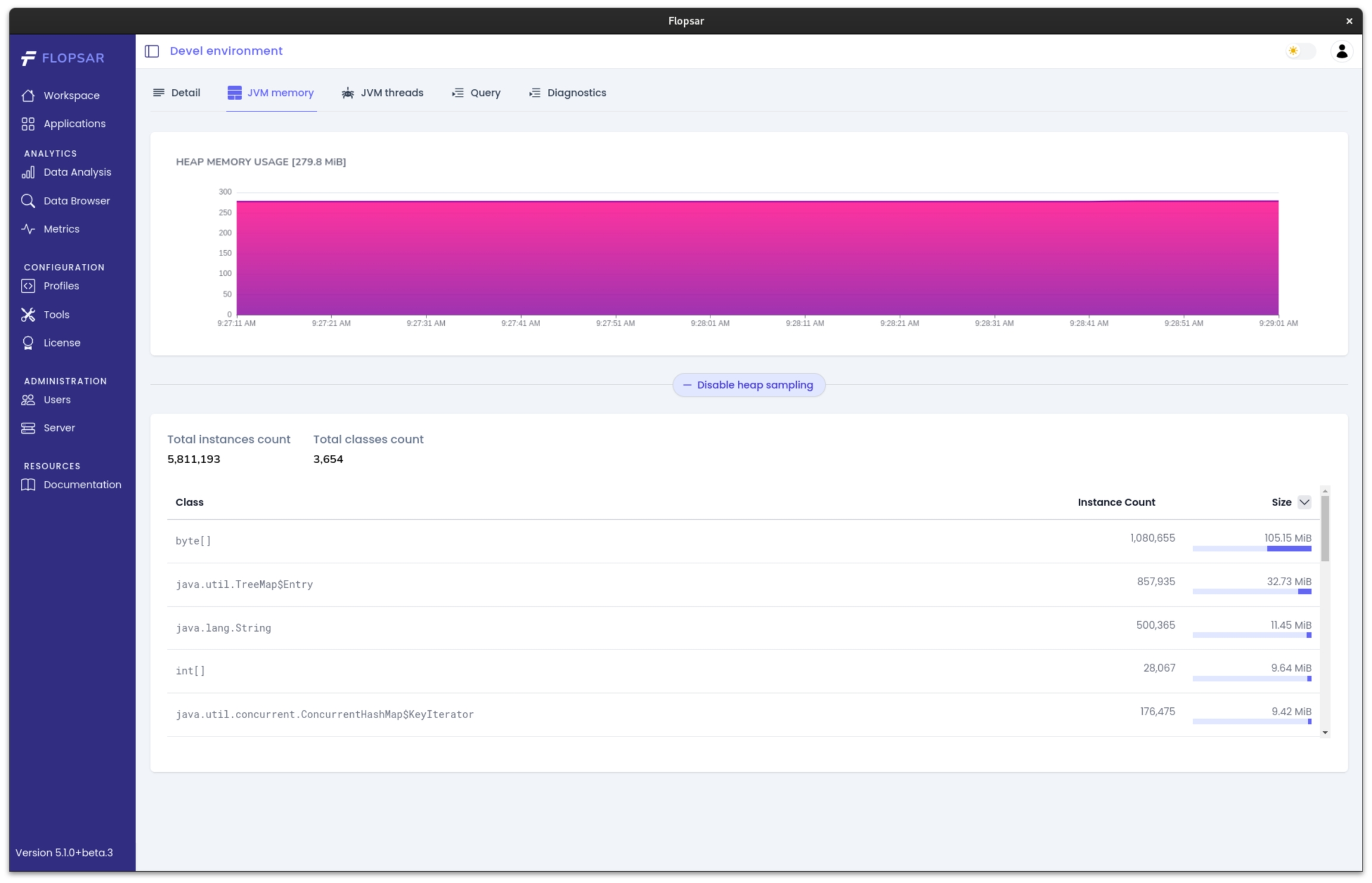Open Tools wrench icon in sidebar
Image resolution: width=1372 pixels, height=883 pixels.
point(28,314)
